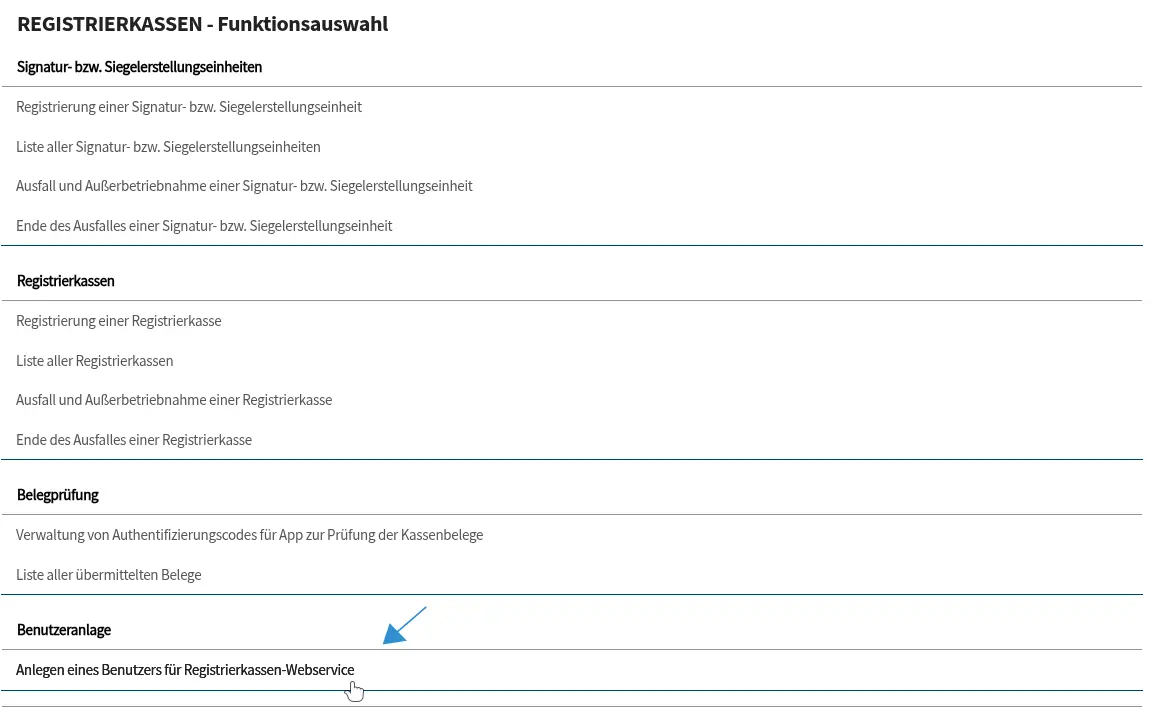Screen dimensions: 1154x716
Task: Click the bold Registrierkassen section heading
Action: coord(66,281)
